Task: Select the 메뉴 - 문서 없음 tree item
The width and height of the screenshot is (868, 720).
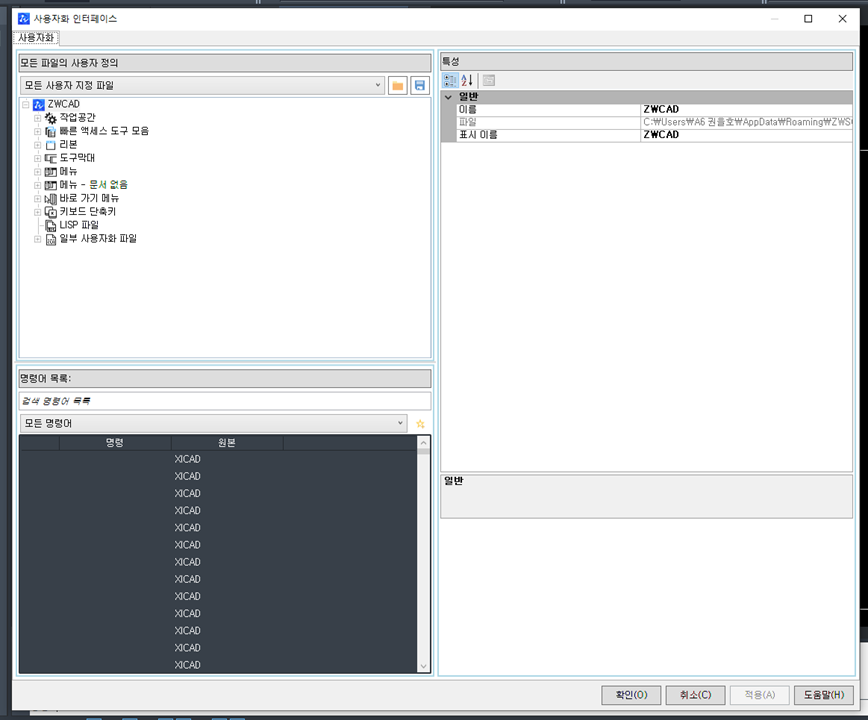Action: 94,185
